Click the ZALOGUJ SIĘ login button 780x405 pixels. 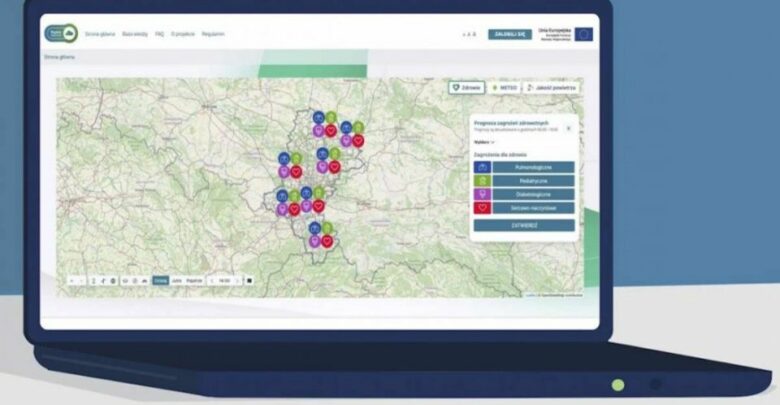tap(510, 34)
